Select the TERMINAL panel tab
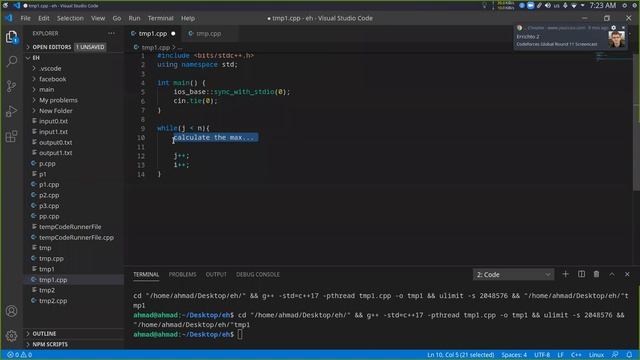Viewport: 640px width, 360px height. point(146,275)
